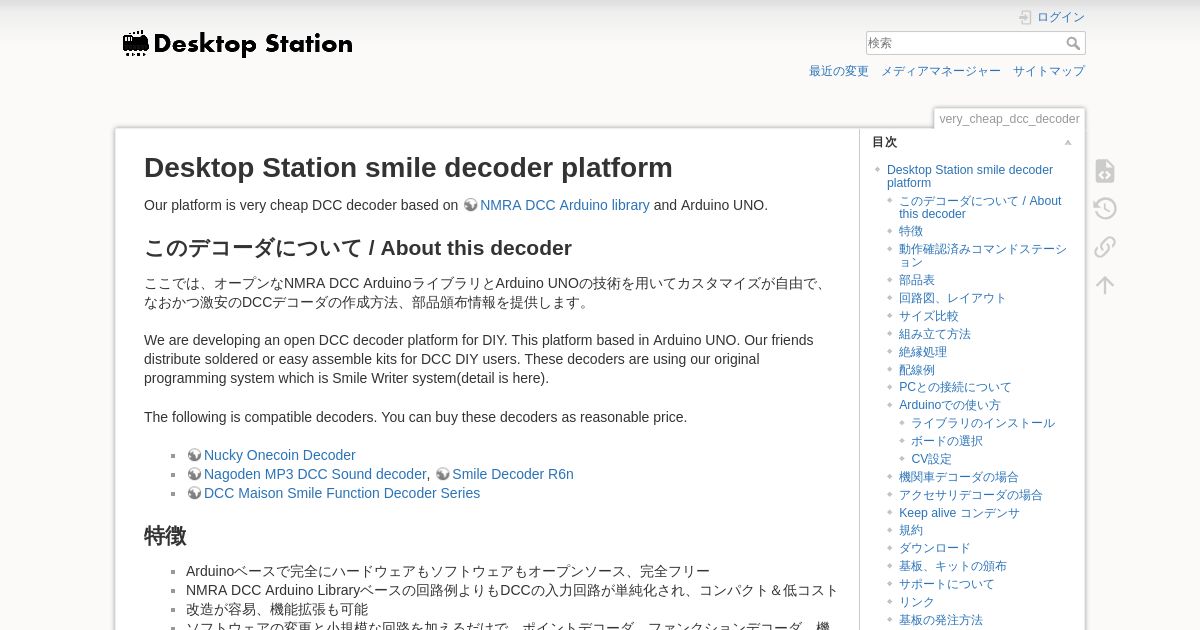This screenshot has width=1200, height=630.
Task: Click the Desktop Station site title
Action: (253, 44)
